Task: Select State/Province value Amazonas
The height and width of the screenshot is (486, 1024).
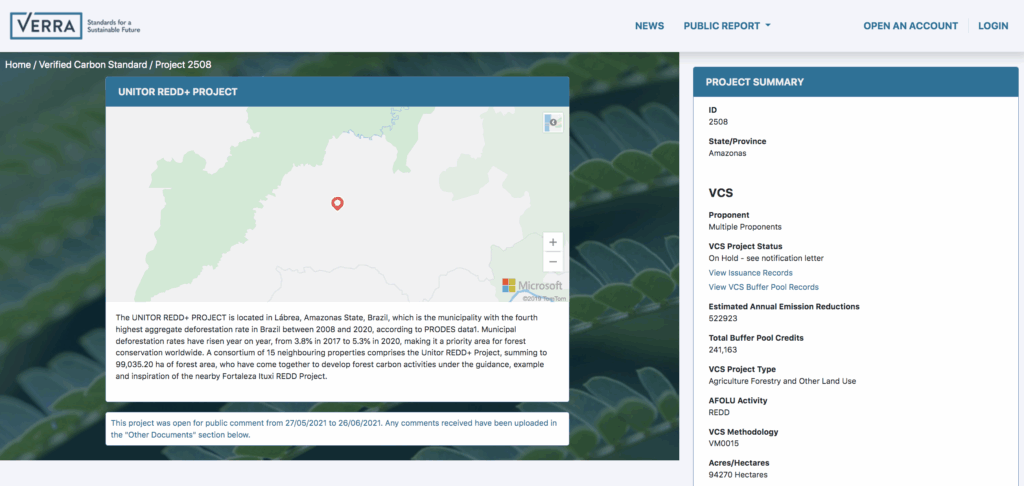Action: coord(727,154)
